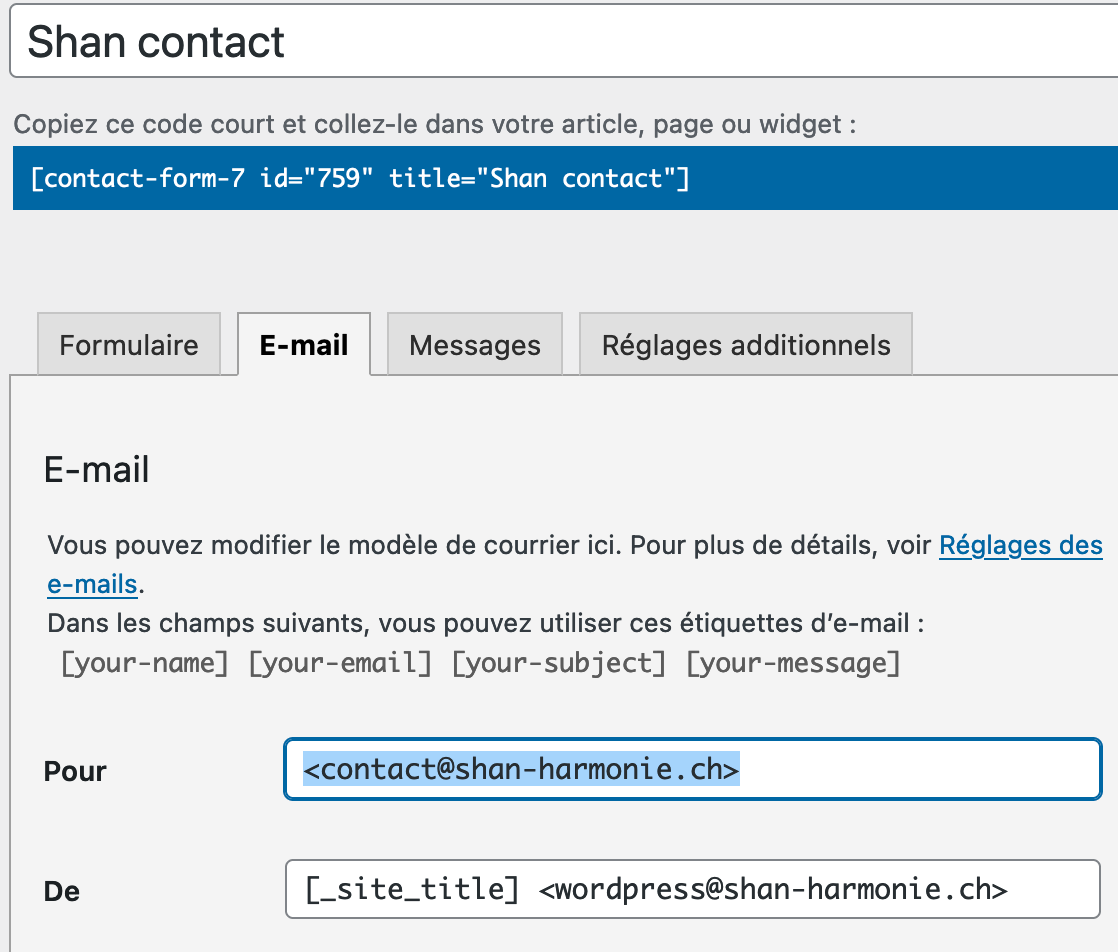Open the Réglages additionnels tab
This screenshot has height=952, width=1118.
(x=746, y=345)
